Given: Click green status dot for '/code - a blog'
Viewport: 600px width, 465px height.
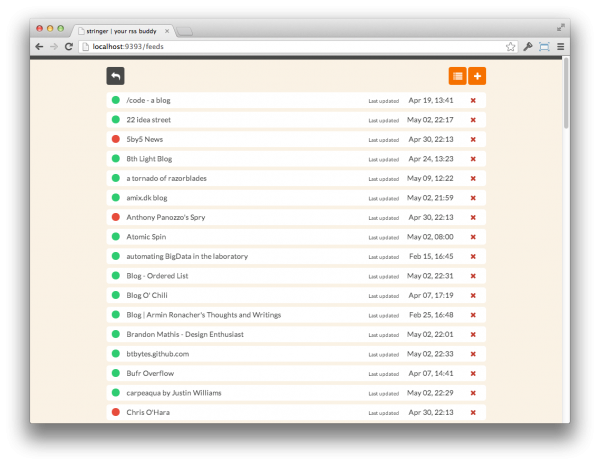Looking at the screenshot, I should click(x=116, y=100).
